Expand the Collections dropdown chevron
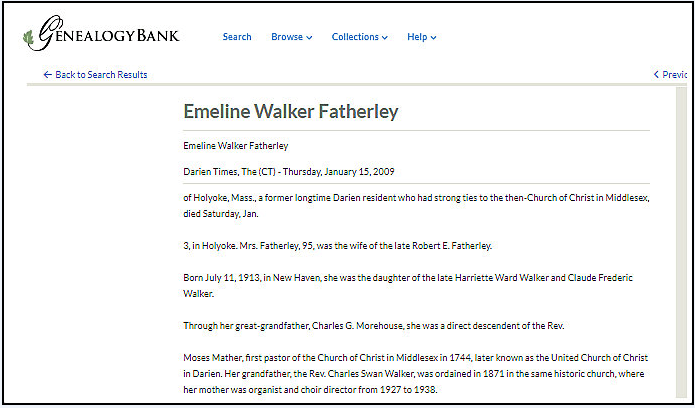Viewport: 695px width, 408px height. (385, 38)
